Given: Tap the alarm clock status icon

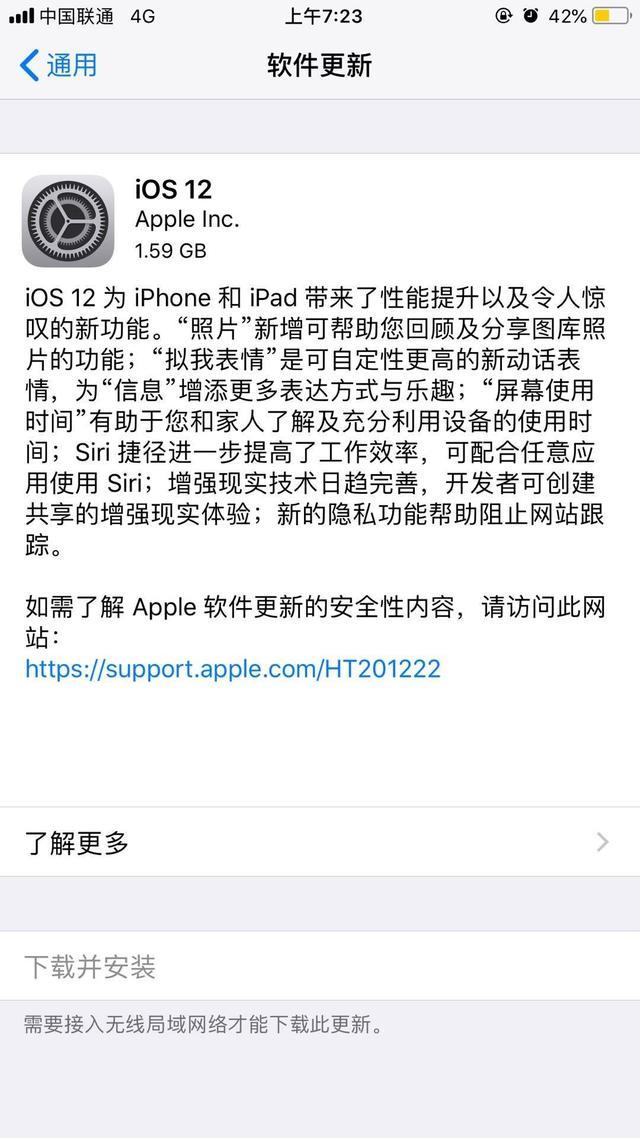Looking at the screenshot, I should click(531, 16).
